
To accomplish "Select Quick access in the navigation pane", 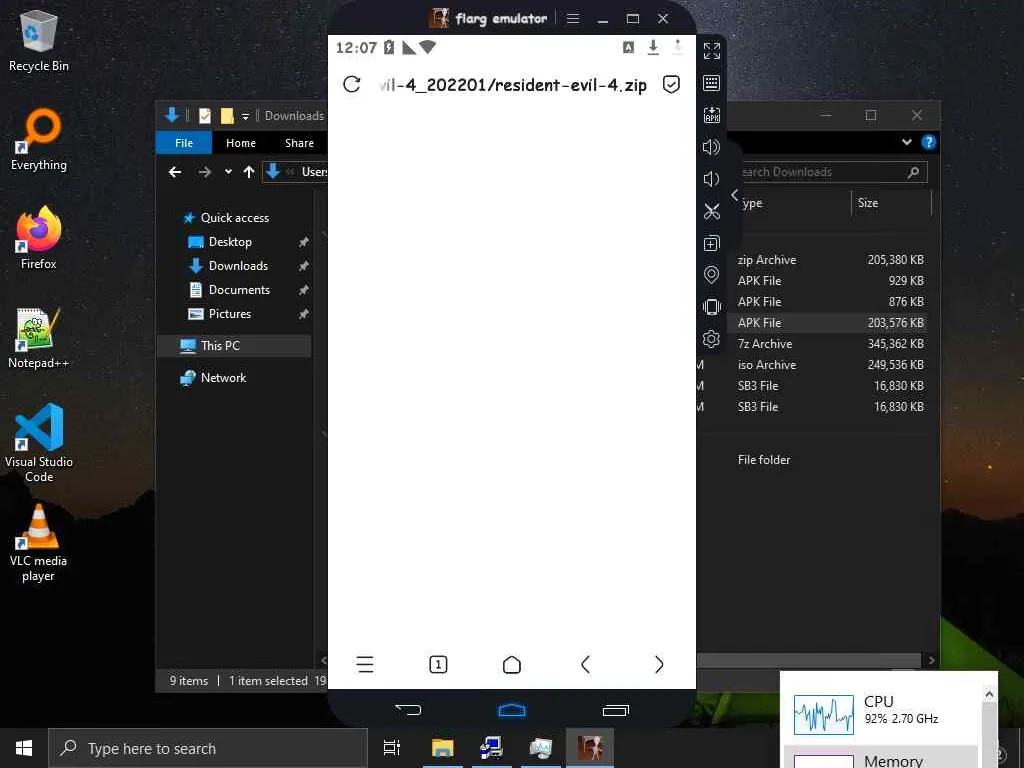I will (234, 217).
